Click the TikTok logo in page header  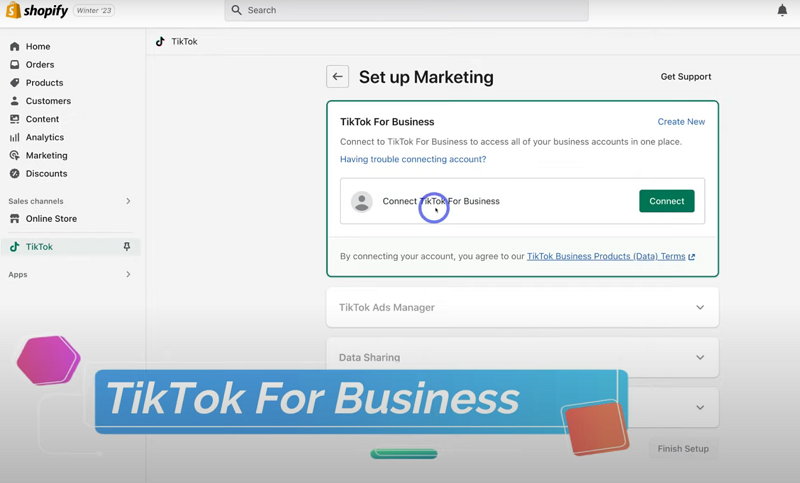pyautogui.click(x=160, y=41)
